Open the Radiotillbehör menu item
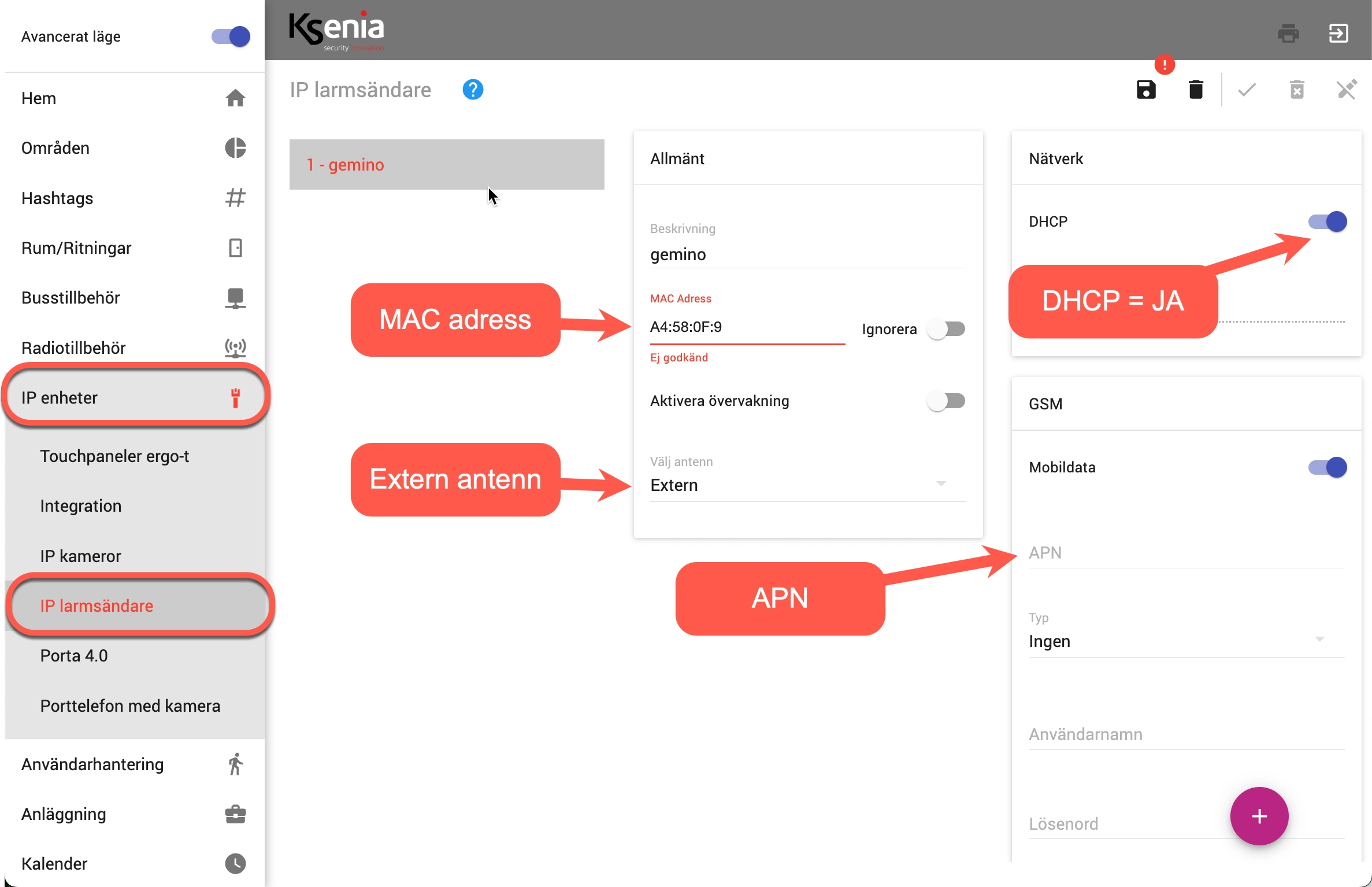Screen dimensions: 1372x887 point(134,348)
